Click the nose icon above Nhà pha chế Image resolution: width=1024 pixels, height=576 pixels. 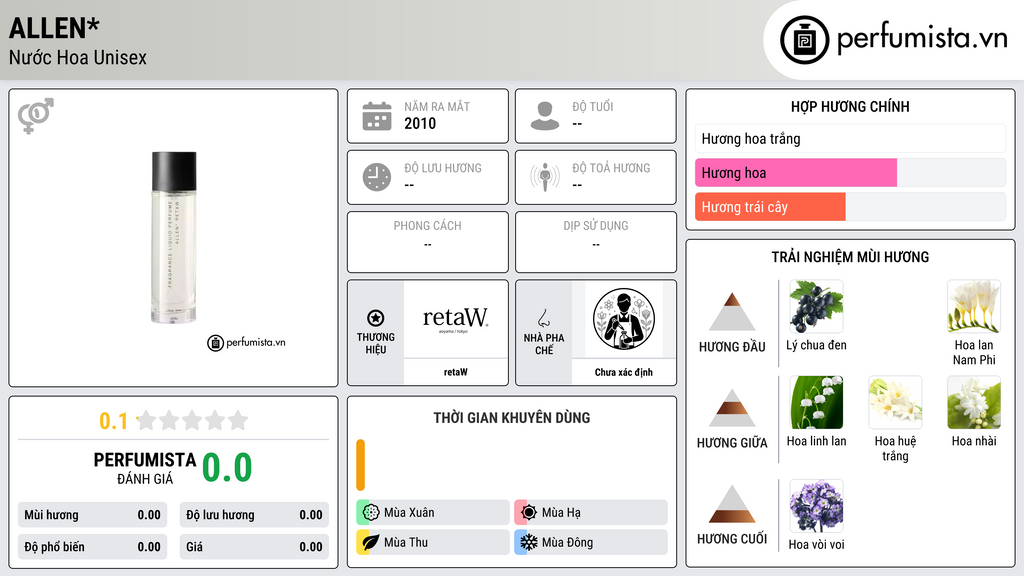coord(543,318)
